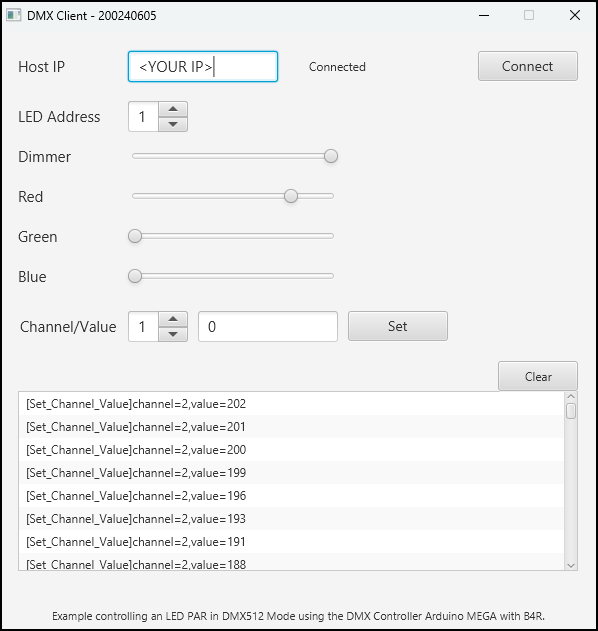Click the Dimmer slider thumb
This screenshot has height=631, width=598.
331,156
